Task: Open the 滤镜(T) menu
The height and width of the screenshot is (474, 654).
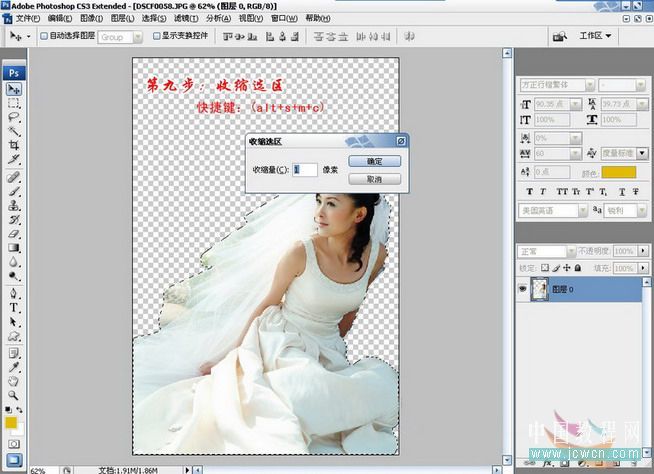Action: (184, 18)
